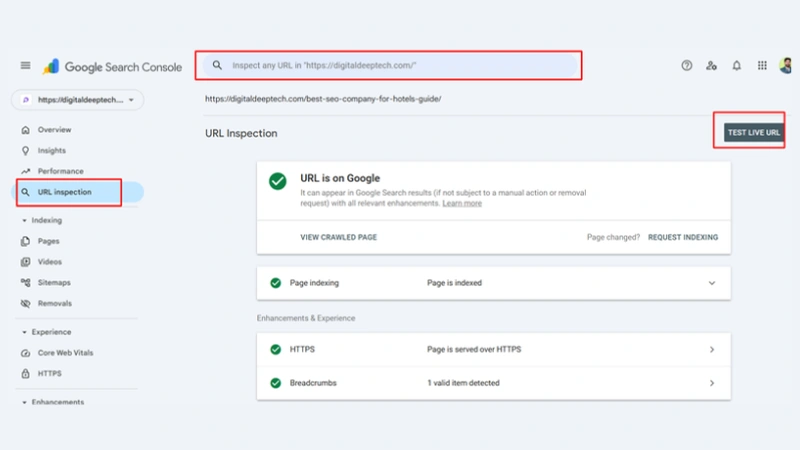The image size is (800, 450).
Task: Open the help question mark icon
Action: (x=687, y=65)
